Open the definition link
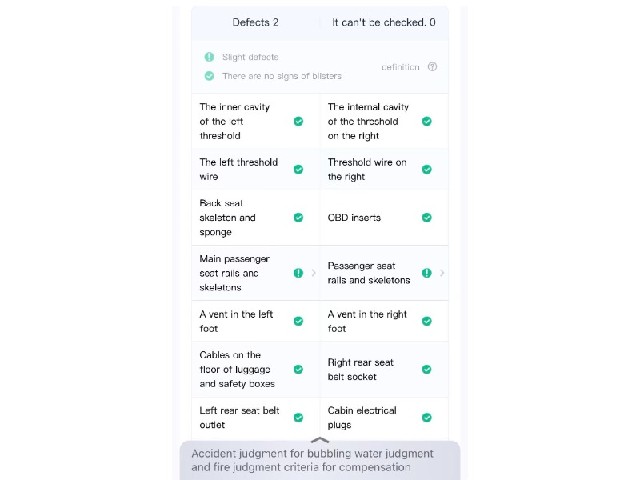Screen dimensions: 640x480 (x=400, y=67)
